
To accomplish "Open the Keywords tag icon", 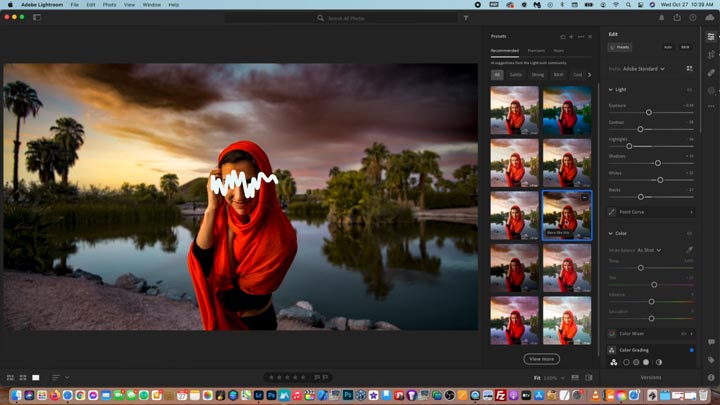I will click(711, 360).
